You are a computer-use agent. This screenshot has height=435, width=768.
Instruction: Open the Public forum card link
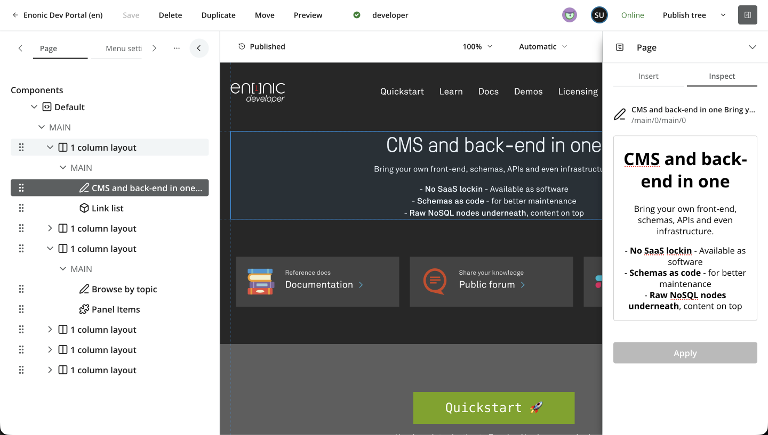pos(491,282)
